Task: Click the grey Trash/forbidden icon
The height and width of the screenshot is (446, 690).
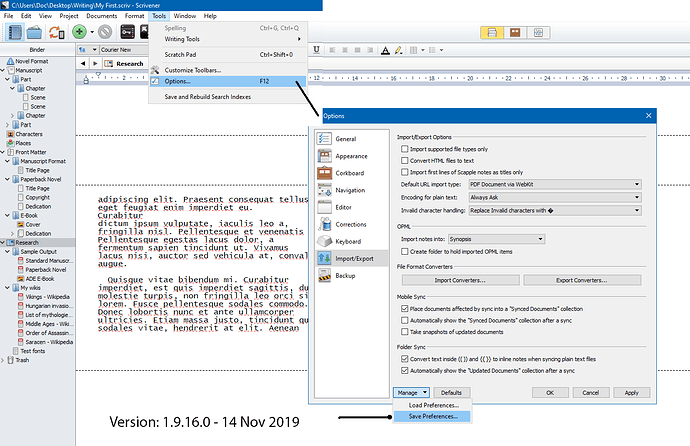Action: [x=105, y=32]
